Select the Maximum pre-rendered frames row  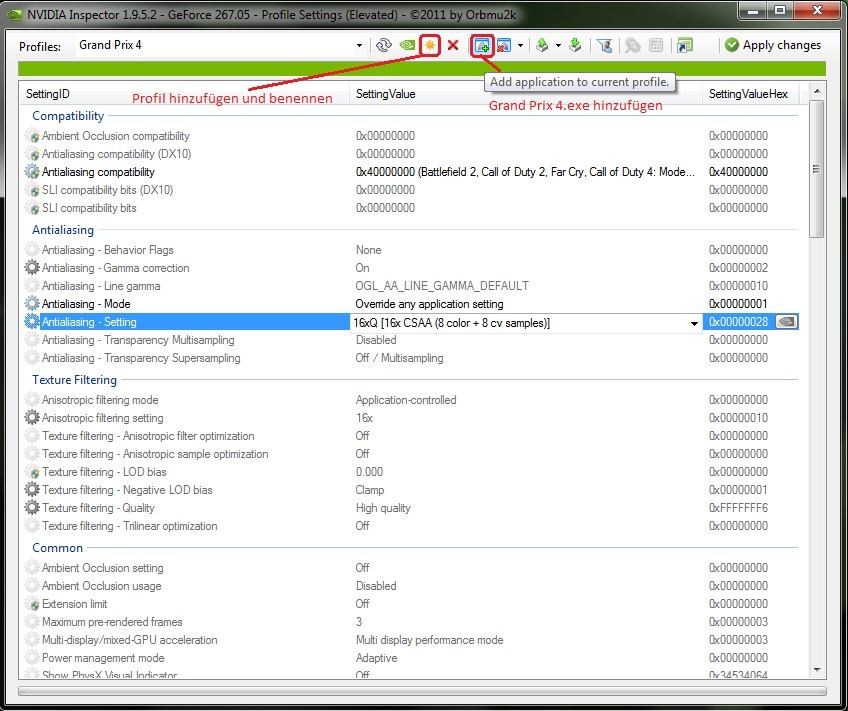tap(411, 622)
